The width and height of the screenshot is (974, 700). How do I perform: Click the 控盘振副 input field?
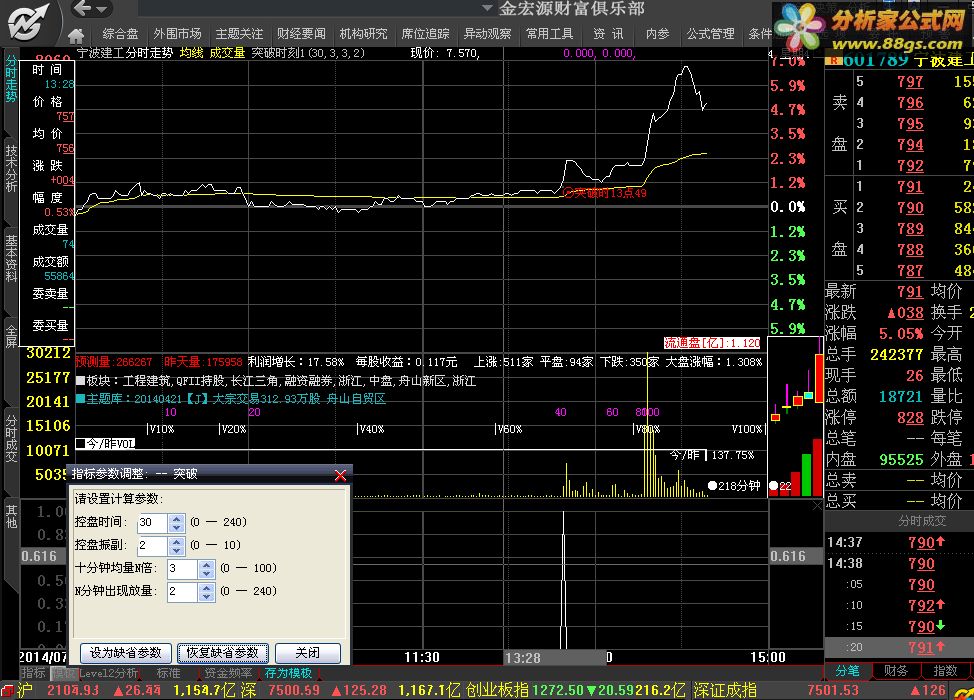click(x=153, y=545)
